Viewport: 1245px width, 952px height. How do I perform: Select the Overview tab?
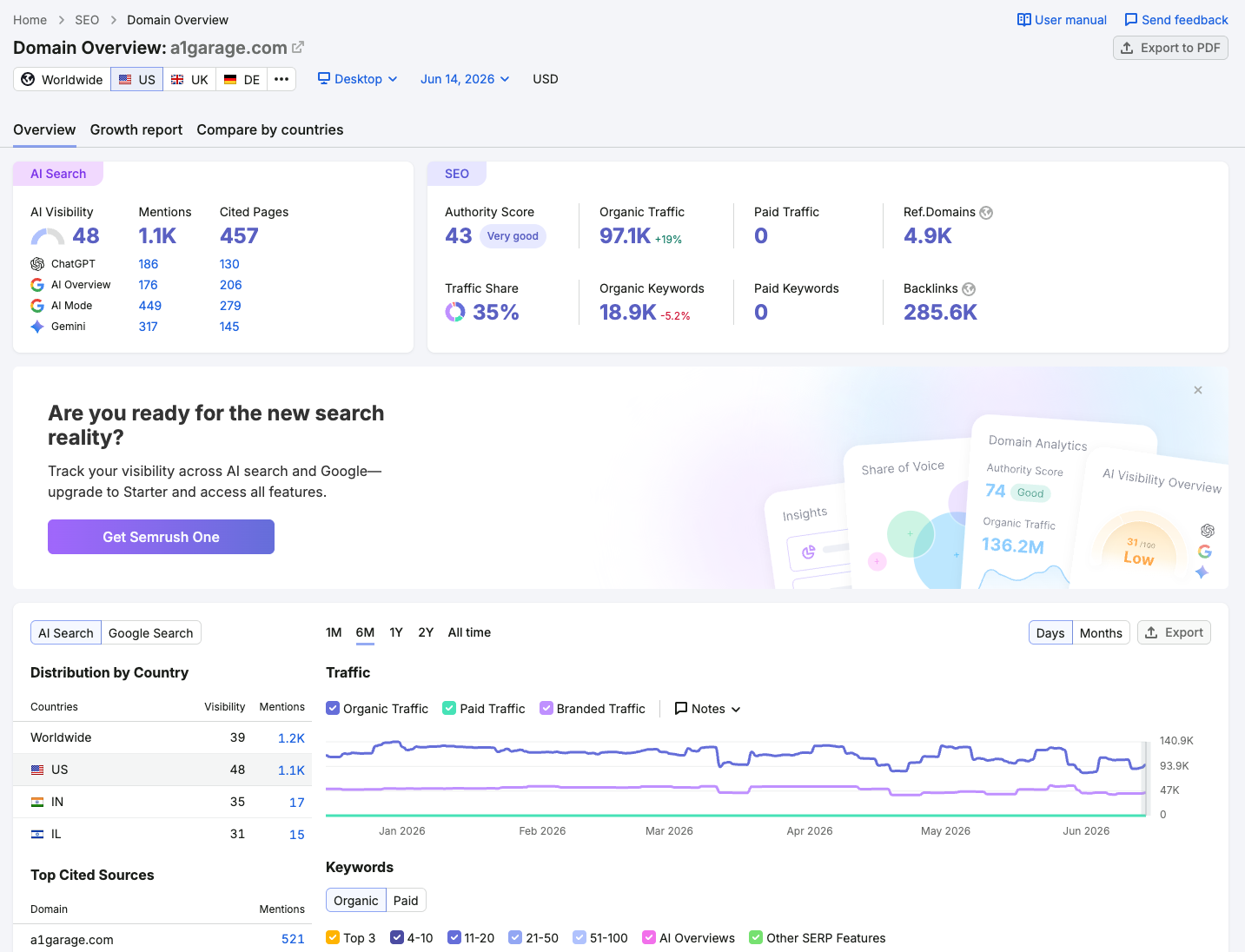pyautogui.click(x=44, y=129)
